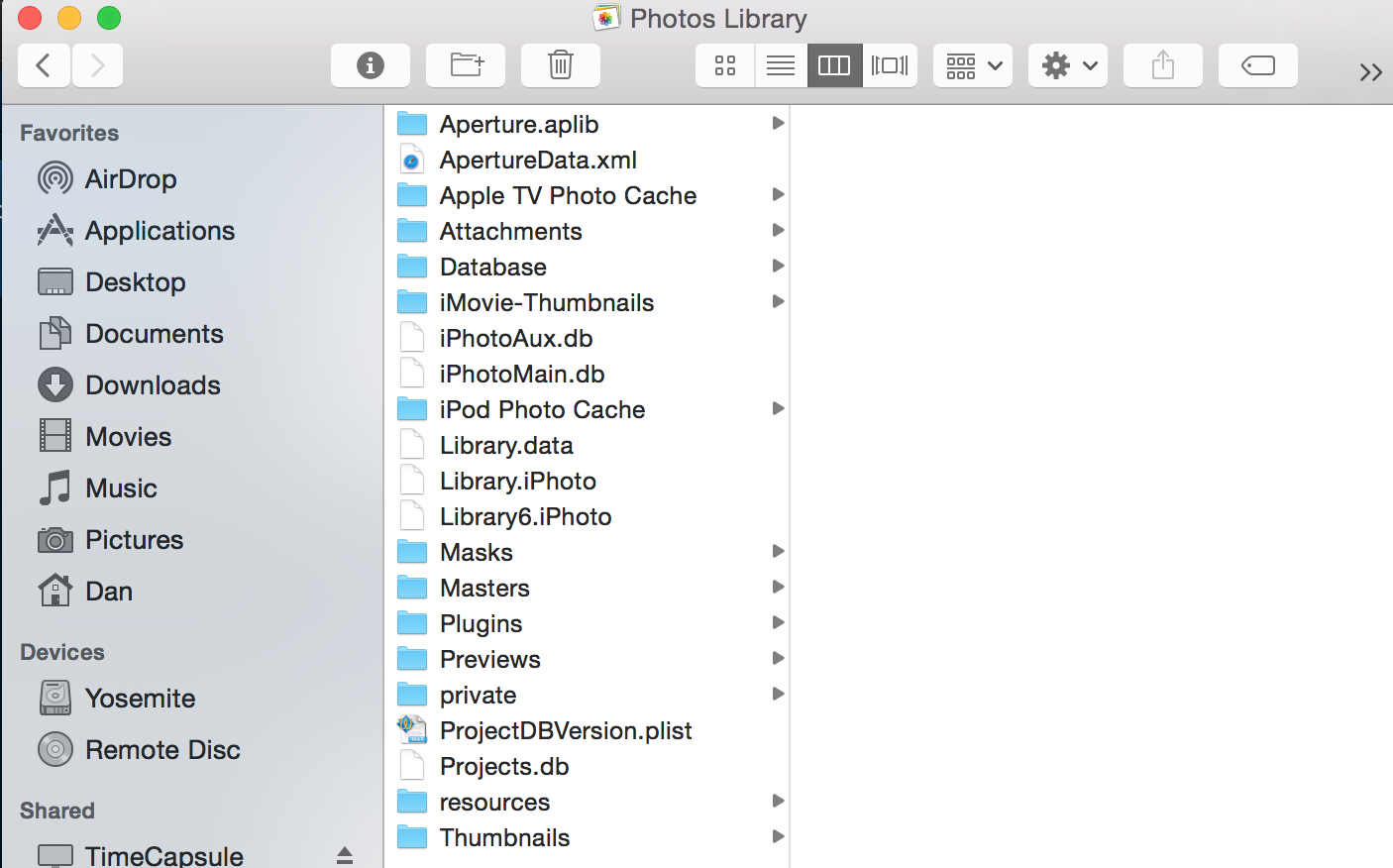This screenshot has width=1393, height=868.
Task: Click the Photos Library title icon
Action: coord(606,18)
